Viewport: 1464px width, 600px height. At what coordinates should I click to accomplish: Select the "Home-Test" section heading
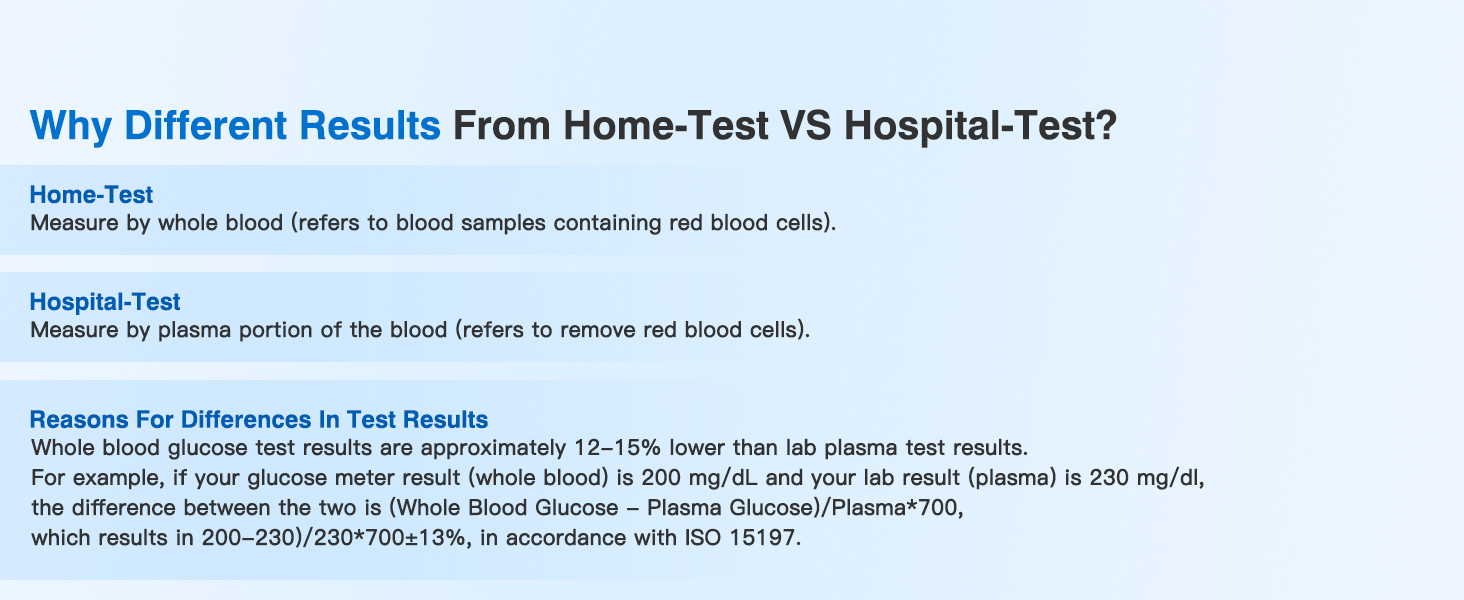pyautogui.click(x=91, y=194)
